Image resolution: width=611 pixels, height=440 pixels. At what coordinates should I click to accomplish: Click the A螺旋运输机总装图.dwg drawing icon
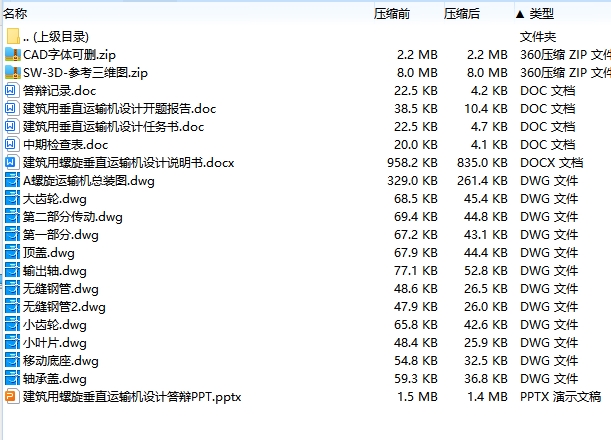coord(12,180)
